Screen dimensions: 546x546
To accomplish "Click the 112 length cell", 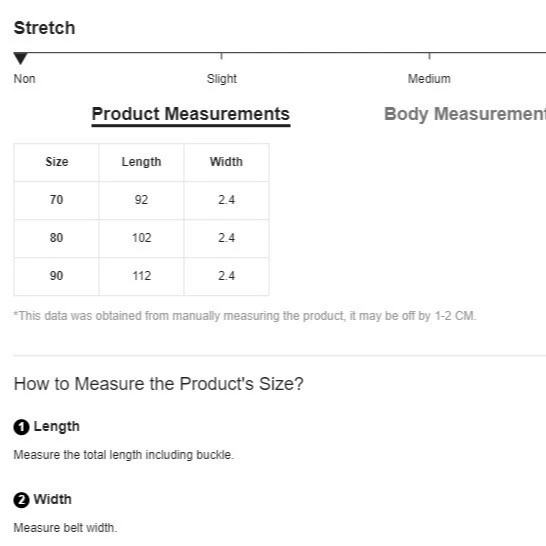I will pos(141,276).
